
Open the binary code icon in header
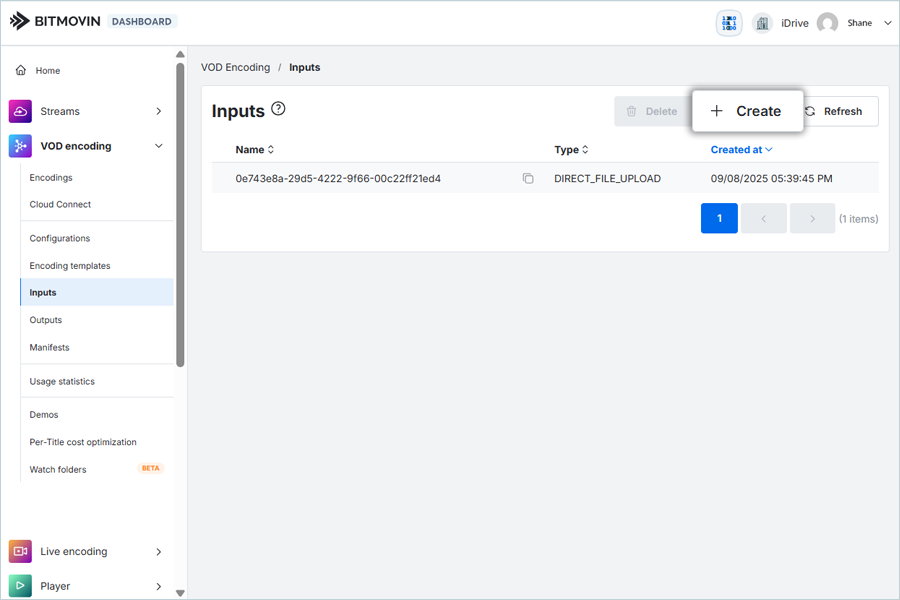point(729,23)
